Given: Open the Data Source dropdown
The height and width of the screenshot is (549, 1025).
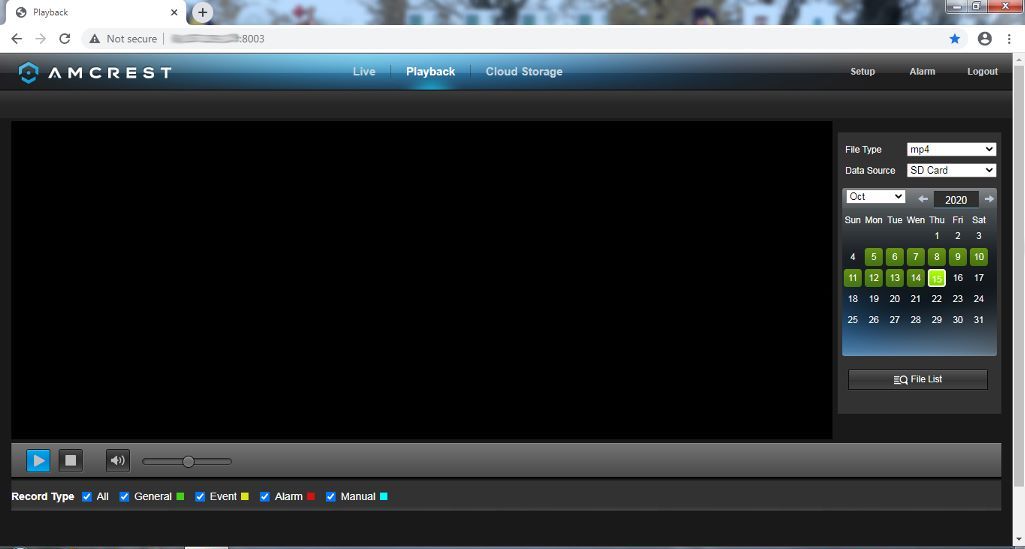Looking at the screenshot, I should tap(951, 171).
